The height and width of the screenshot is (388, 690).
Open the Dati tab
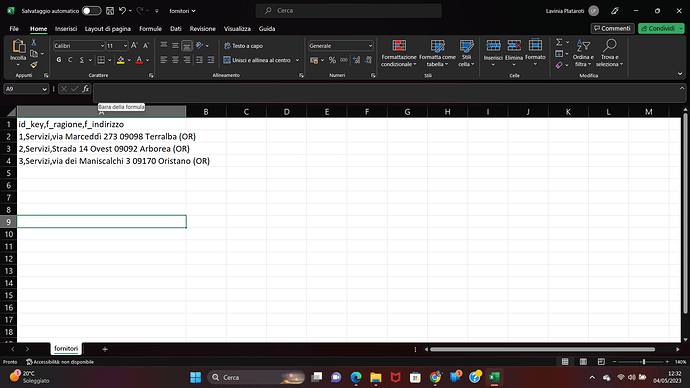tap(176, 29)
